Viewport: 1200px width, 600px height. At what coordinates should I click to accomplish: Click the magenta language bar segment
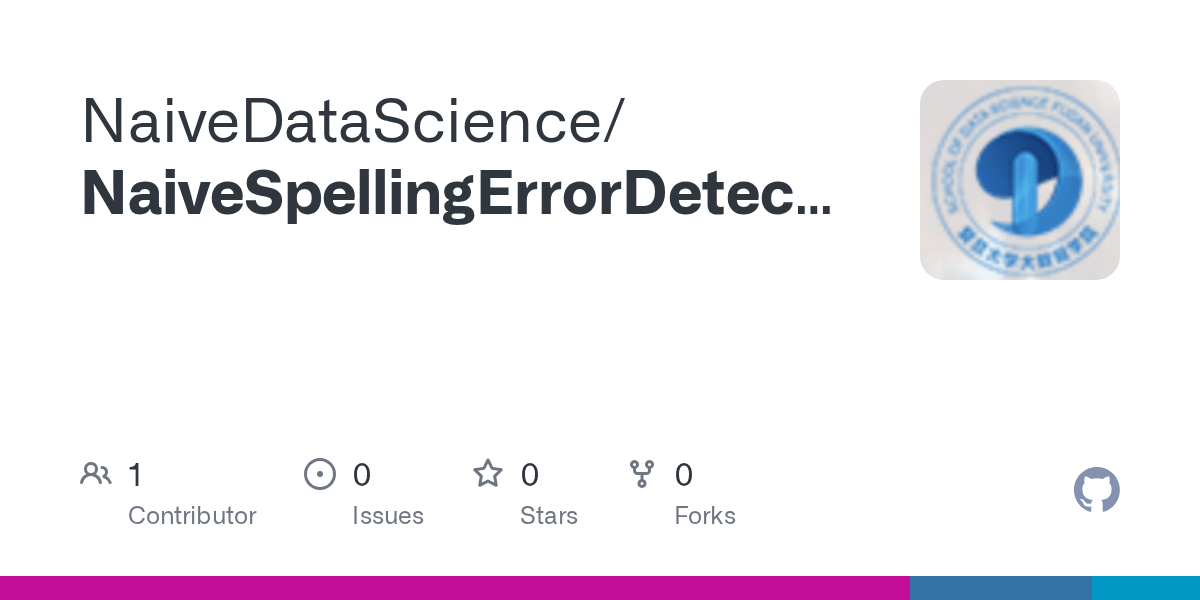click(x=455, y=588)
